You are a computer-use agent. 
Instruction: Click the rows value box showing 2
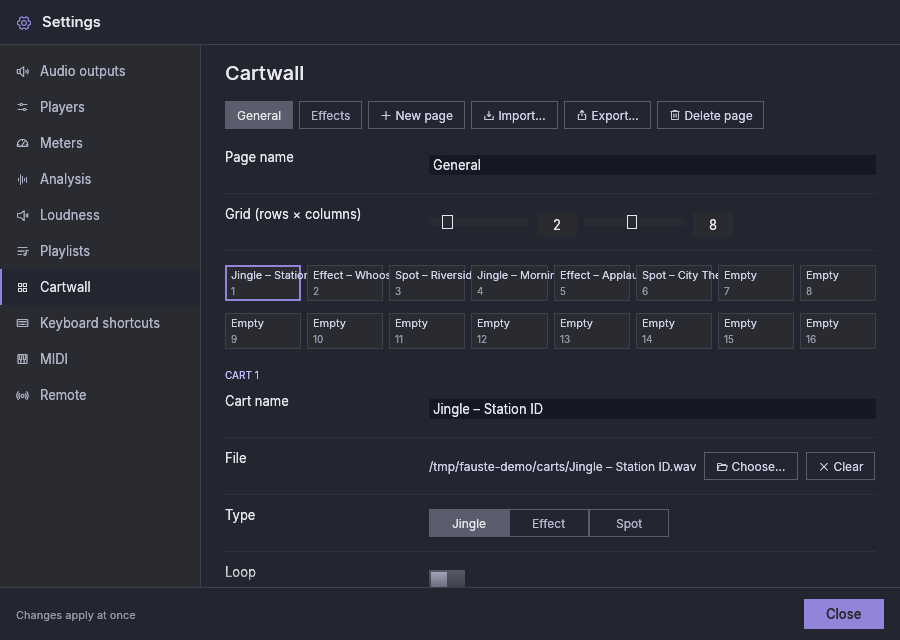click(x=557, y=225)
